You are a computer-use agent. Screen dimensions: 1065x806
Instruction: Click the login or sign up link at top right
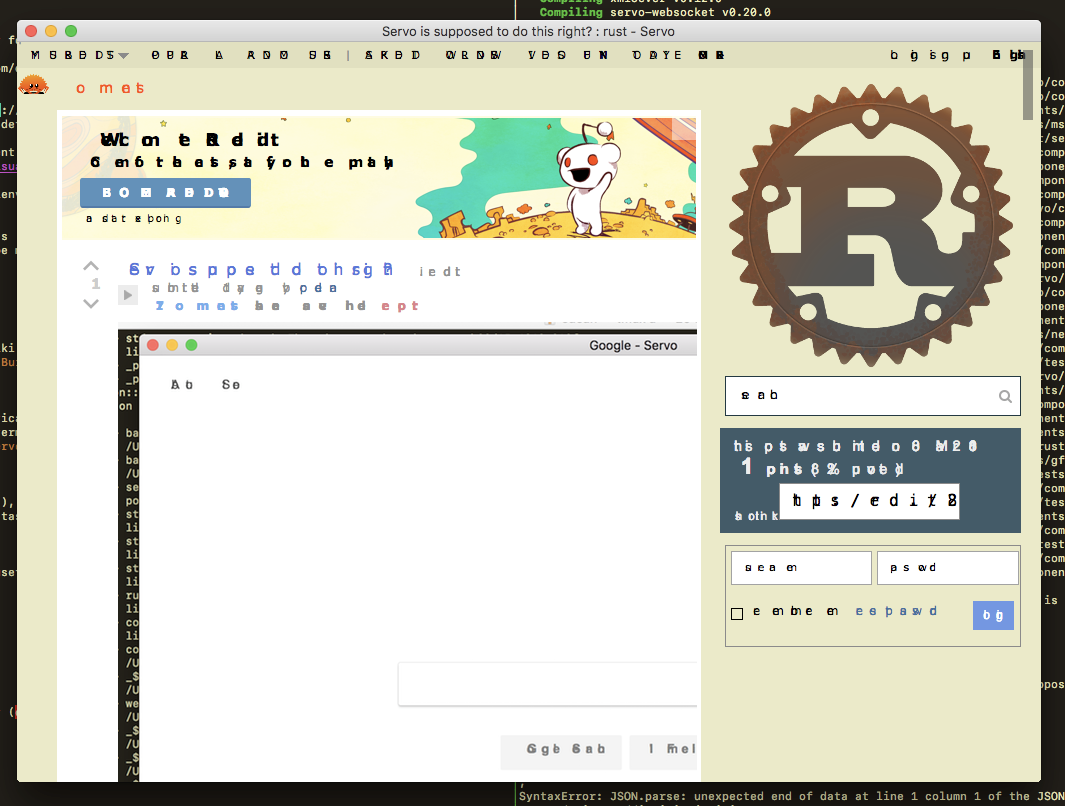pyautogui.click(x=931, y=55)
